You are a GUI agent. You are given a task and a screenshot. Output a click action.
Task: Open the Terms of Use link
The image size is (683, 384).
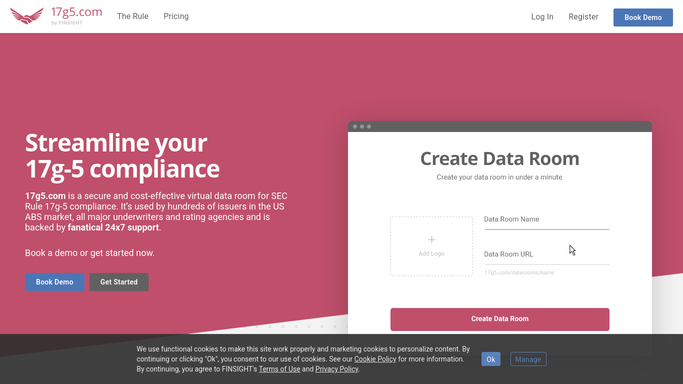point(279,369)
